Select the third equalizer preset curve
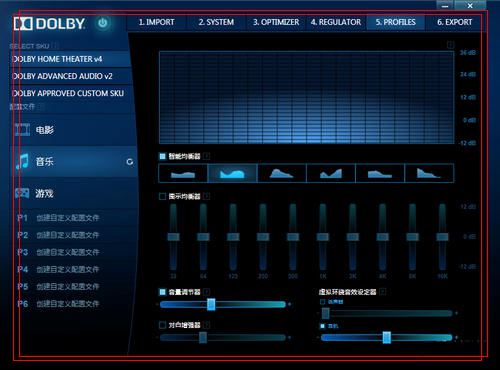The image size is (500, 370). click(x=282, y=173)
